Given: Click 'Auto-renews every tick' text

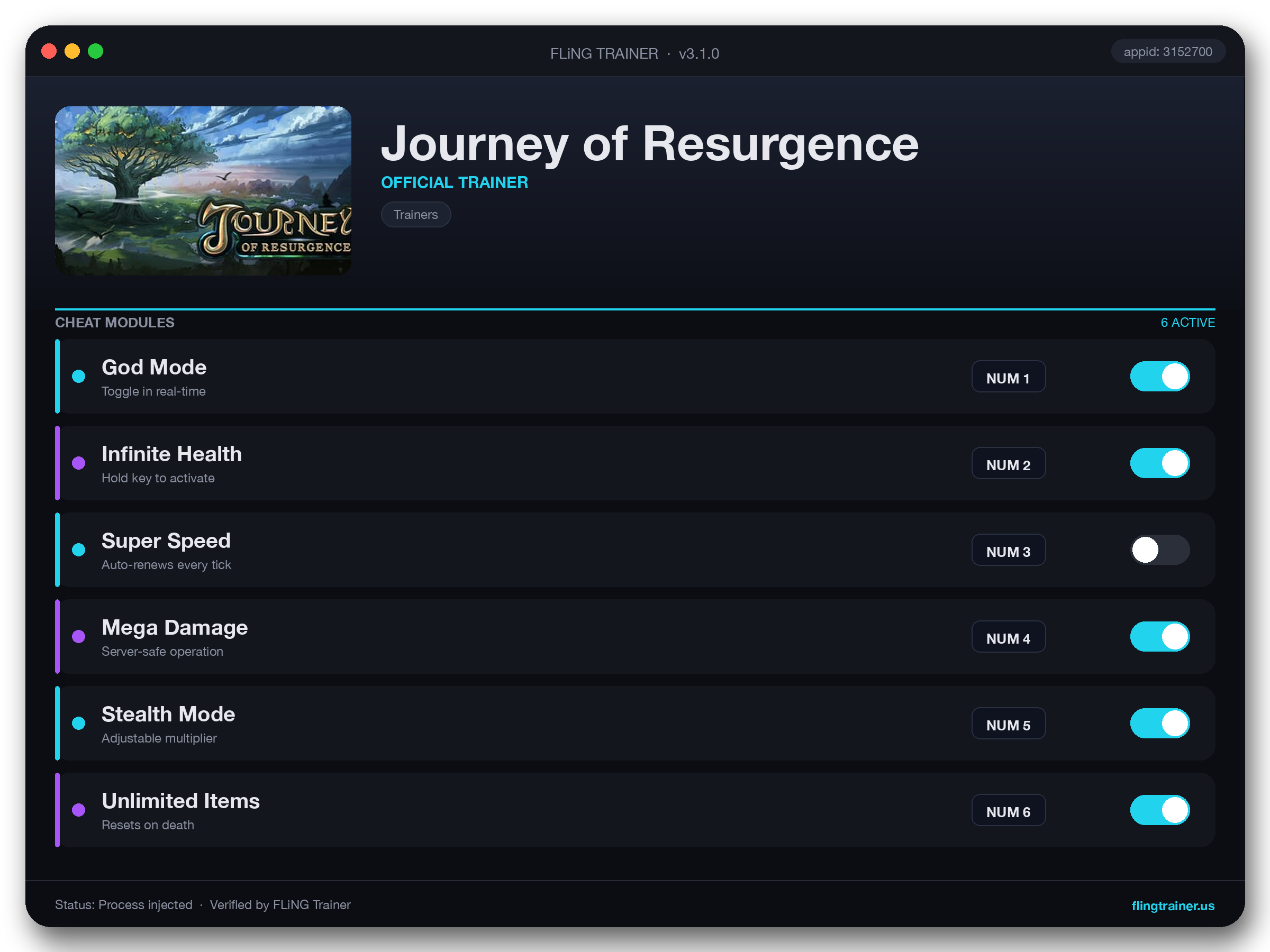Looking at the screenshot, I should (x=166, y=565).
